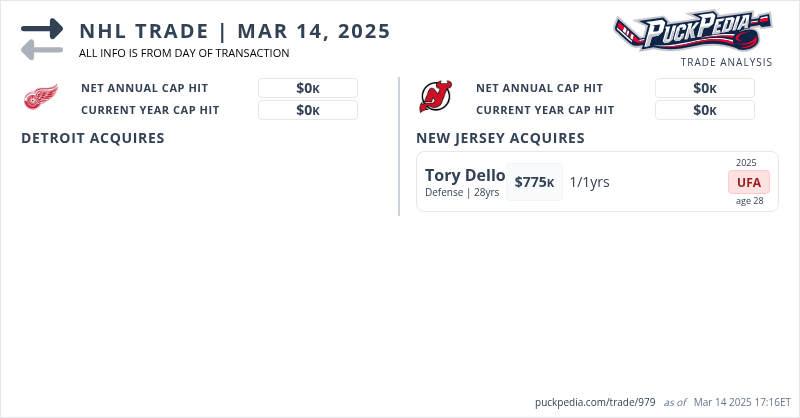Click the Trade Analysis label
800x418 pixels.
(726, 62)
